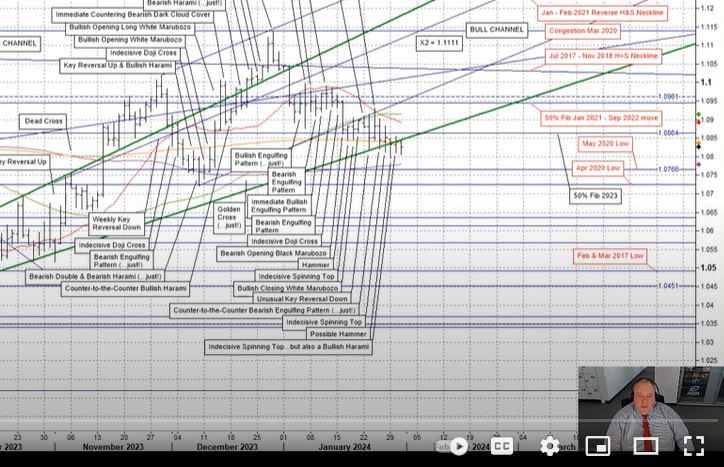Screen dimensions: 724x467
Task: Select the '50% Fib 2023' label
Action: pyautogui.click(x=595, y=196)
